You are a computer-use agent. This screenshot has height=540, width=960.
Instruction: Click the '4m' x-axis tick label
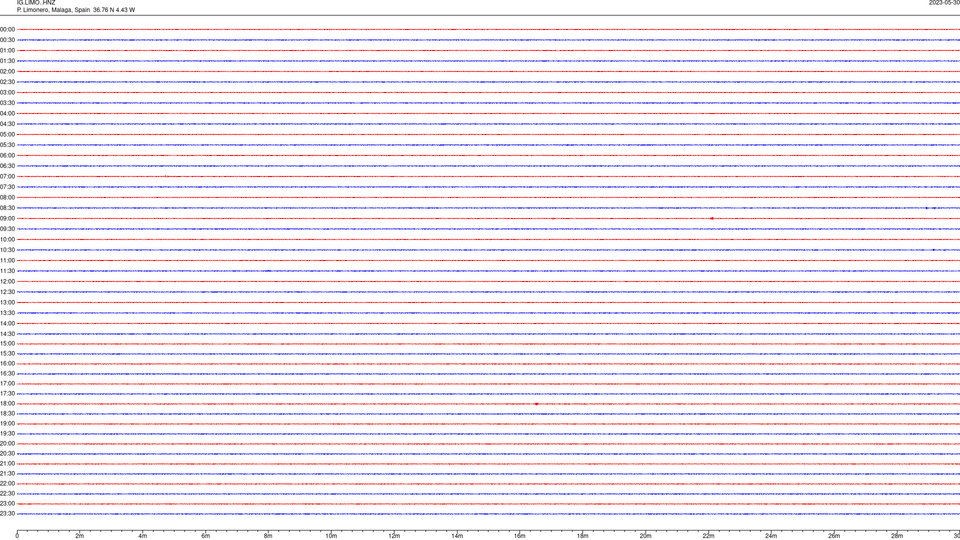[143, 536]
